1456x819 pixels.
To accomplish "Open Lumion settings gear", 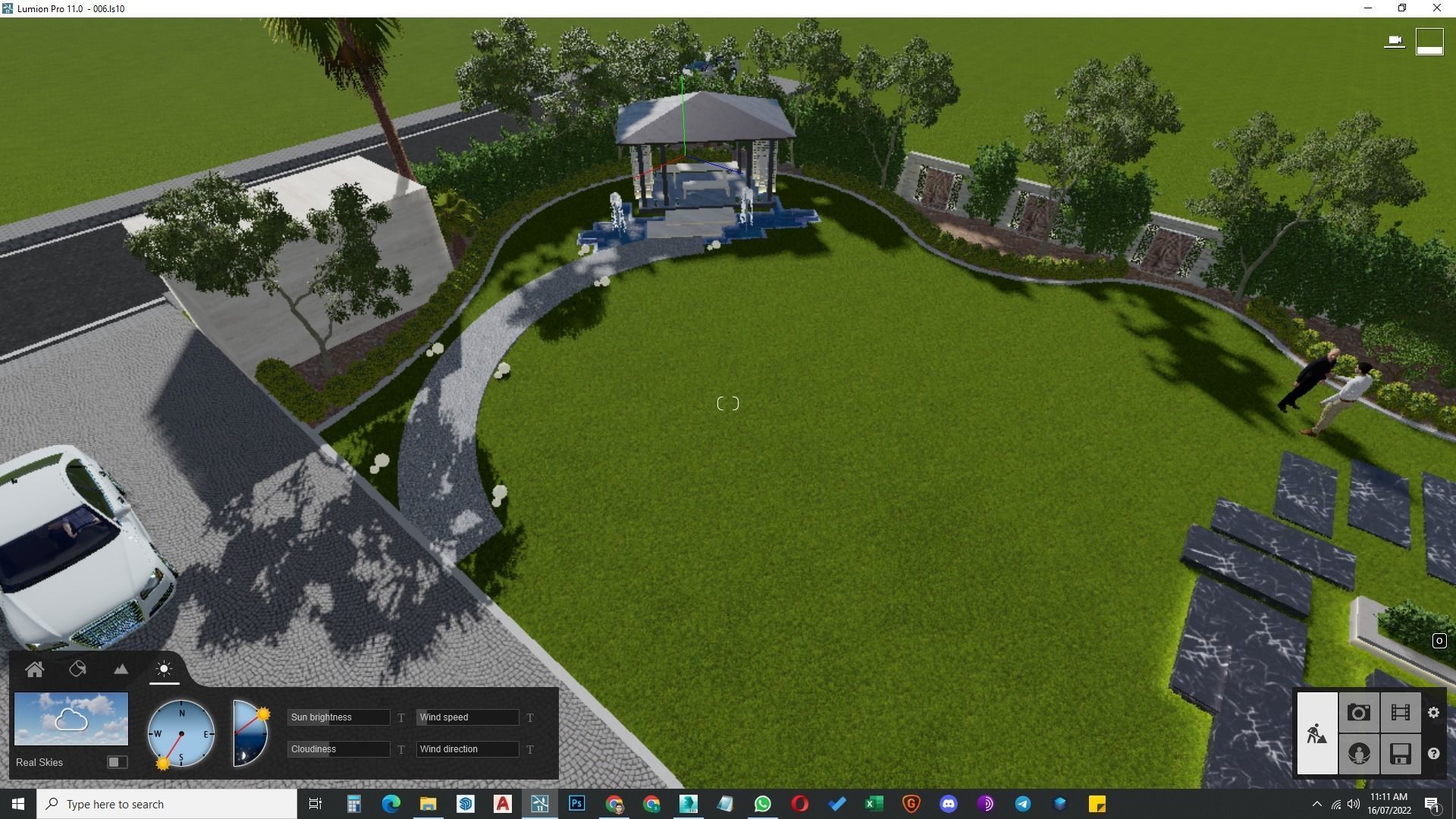I will pyautogui.click(x=1433, y=713).
